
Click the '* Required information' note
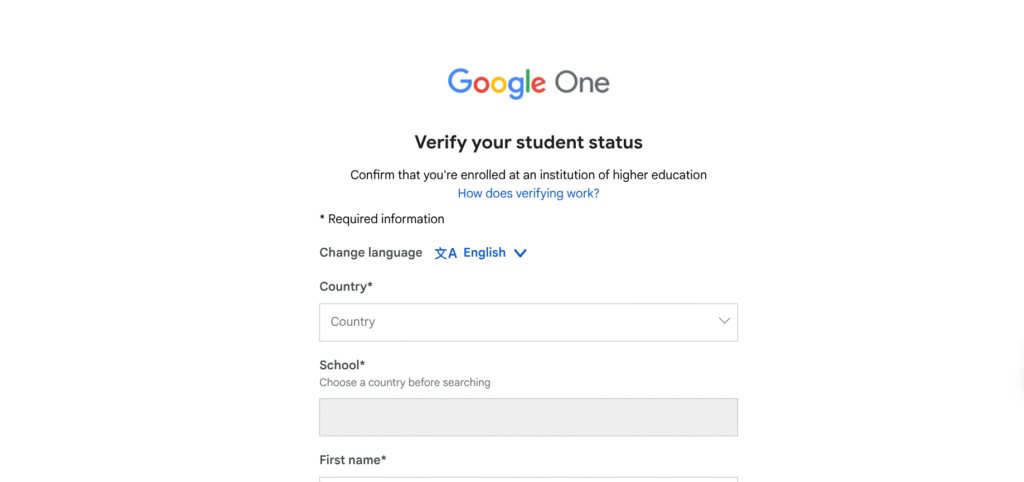(x=382, y=219)
